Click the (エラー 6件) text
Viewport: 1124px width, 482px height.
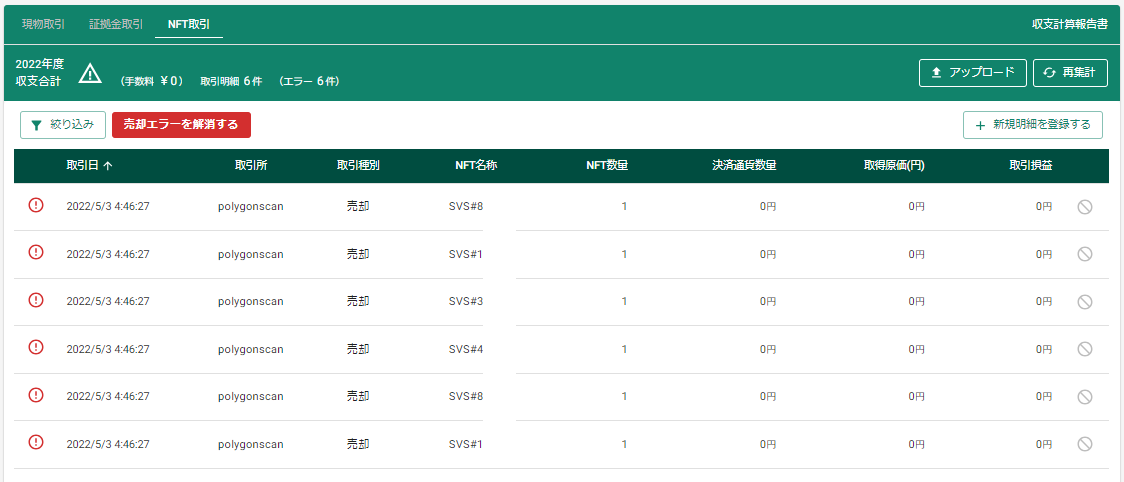click(309, 82)
